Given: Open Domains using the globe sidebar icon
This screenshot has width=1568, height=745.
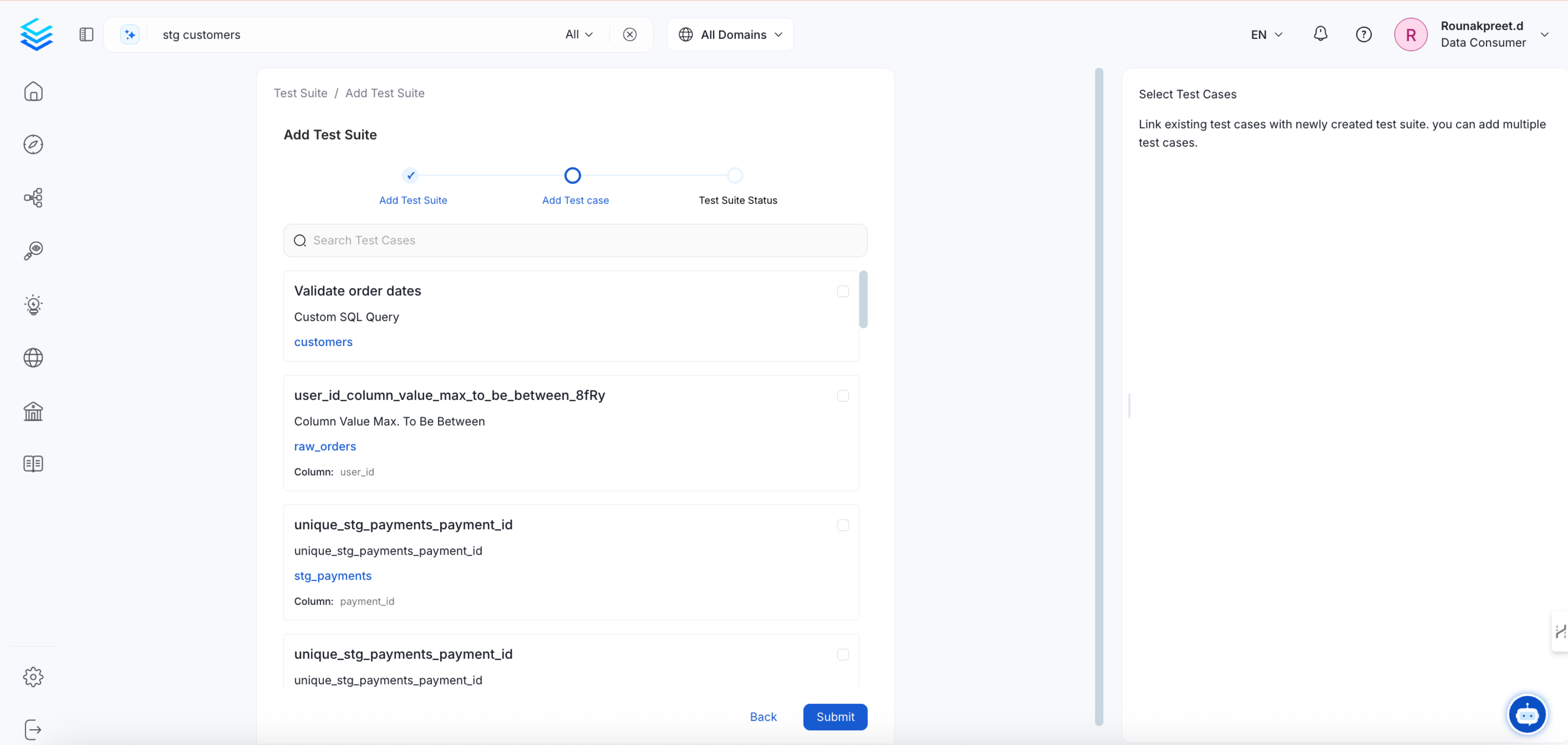Looking at the screenshot, I should (x=34, y=357).
